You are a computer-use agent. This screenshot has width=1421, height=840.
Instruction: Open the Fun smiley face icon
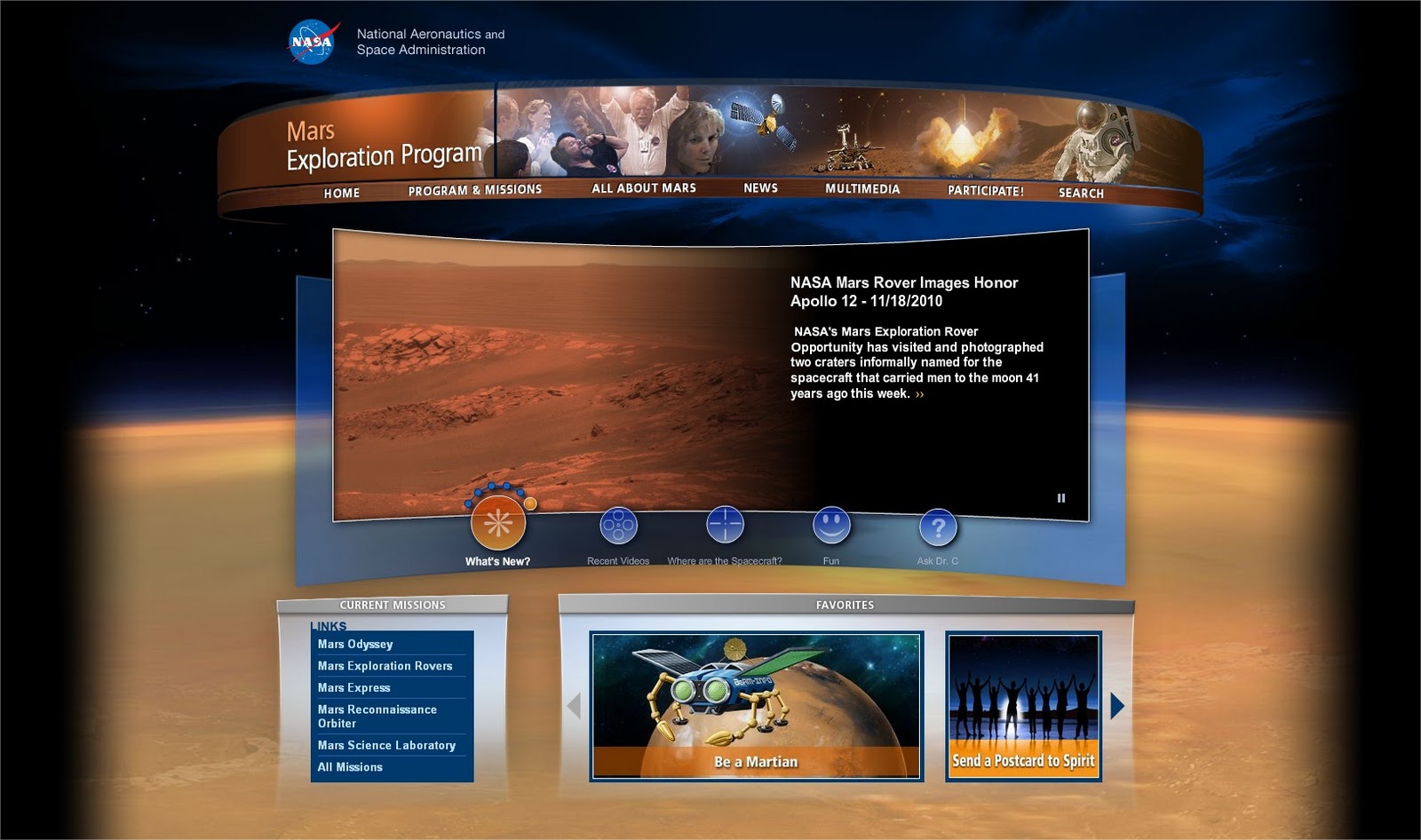pos(831,525)
